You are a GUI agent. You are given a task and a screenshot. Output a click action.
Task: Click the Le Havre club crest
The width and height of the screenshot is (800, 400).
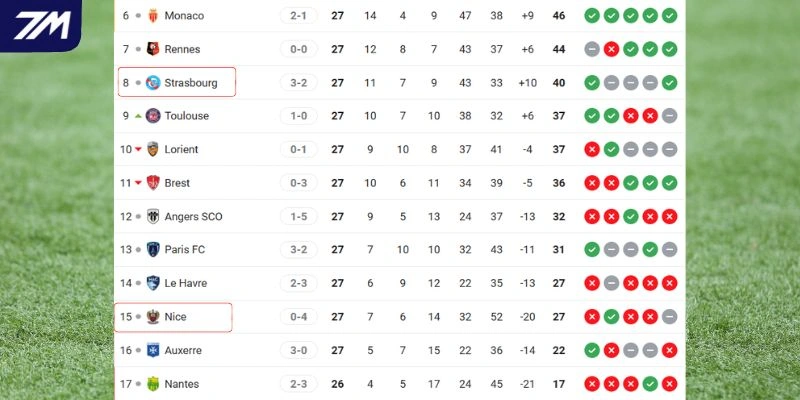click(153, 284)
